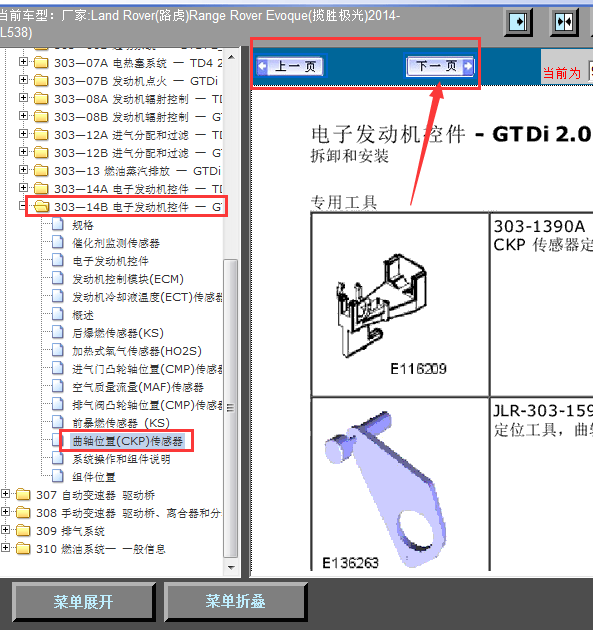Select the 303-13 folder icon
The image size is (593, 631).
coord(41,171)
